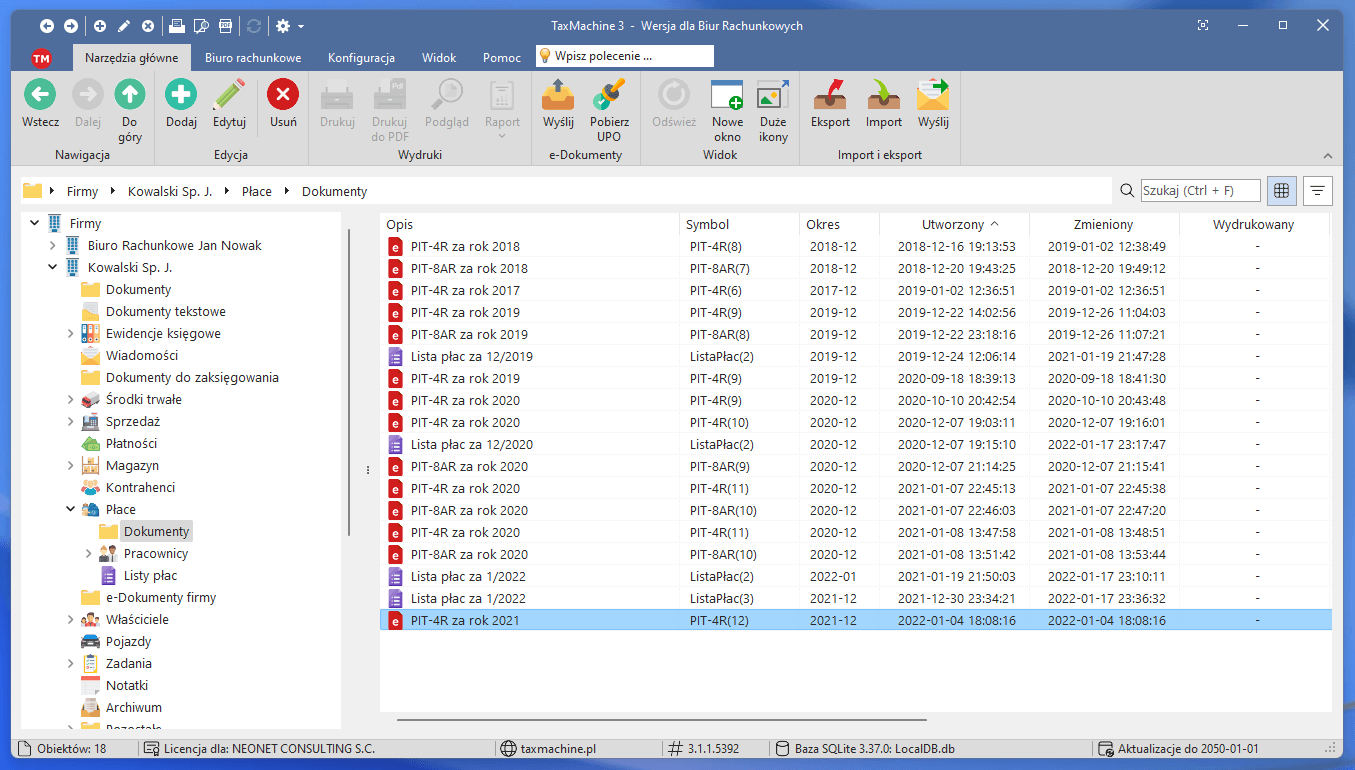Open the Biuro rachunkowe ribbon tab
Image resolution: width=1355 pixels, height=770 pixels.
252,58
